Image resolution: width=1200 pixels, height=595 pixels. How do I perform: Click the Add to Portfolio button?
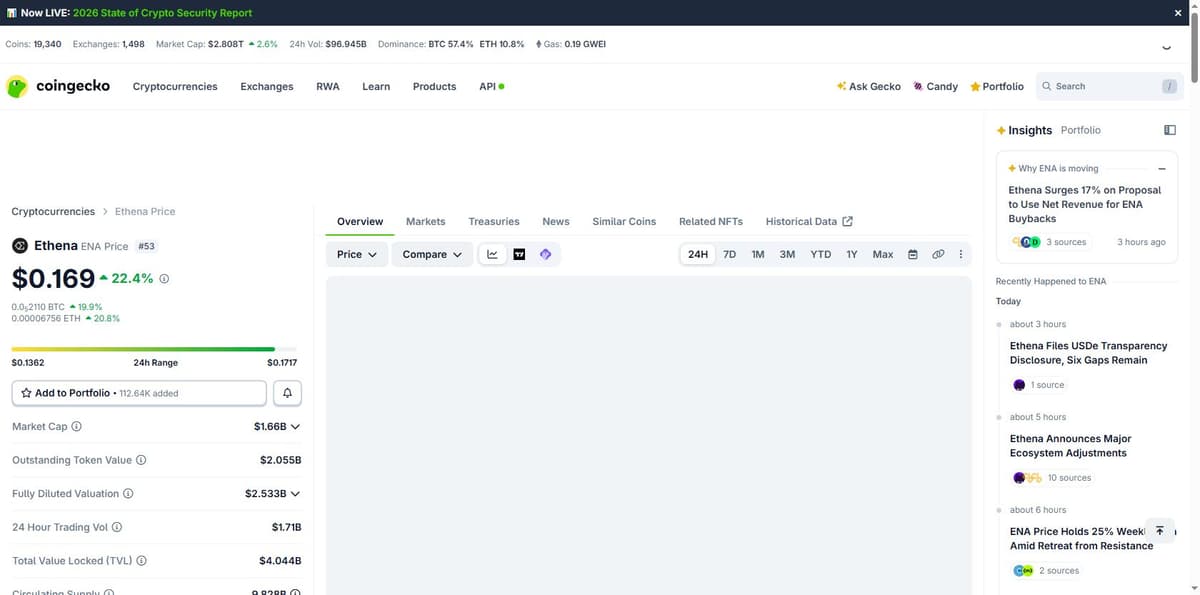139,393
